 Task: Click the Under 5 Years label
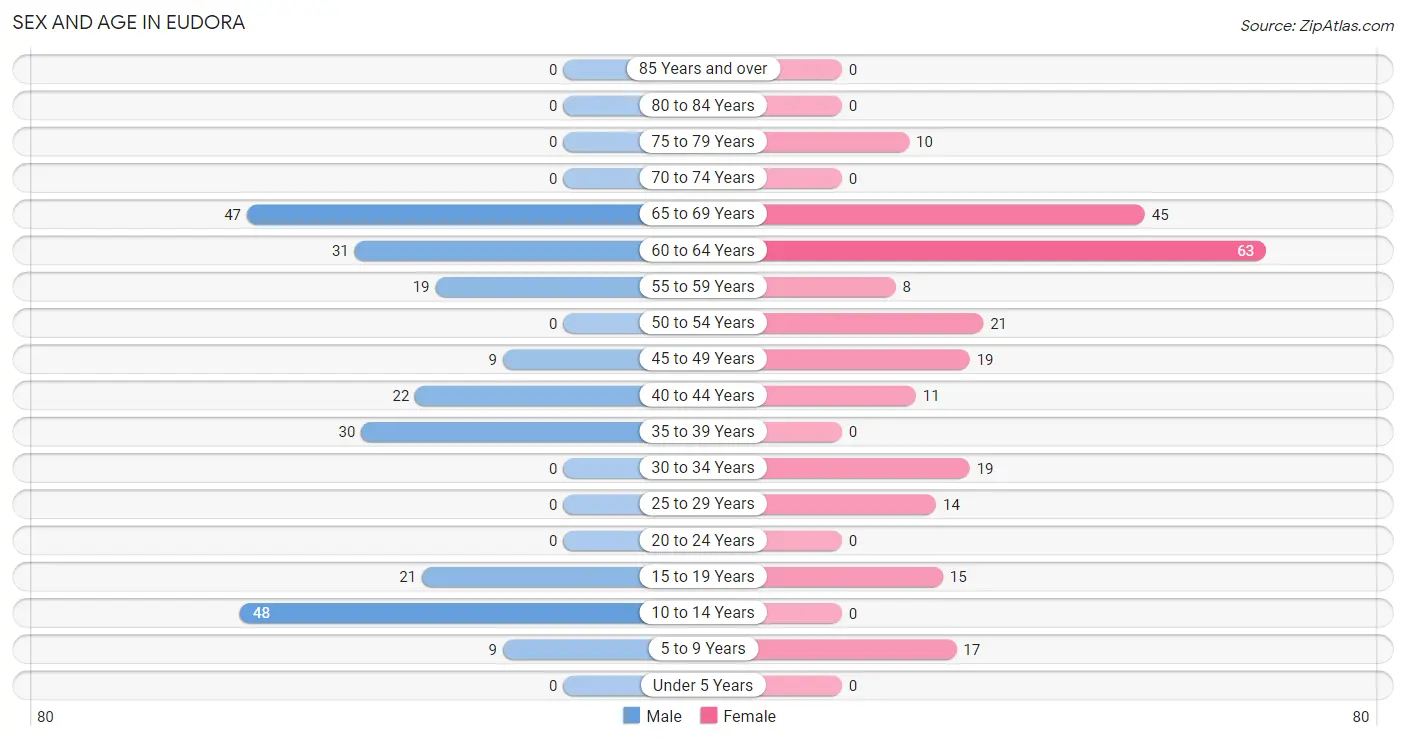(x=703, y=685)
